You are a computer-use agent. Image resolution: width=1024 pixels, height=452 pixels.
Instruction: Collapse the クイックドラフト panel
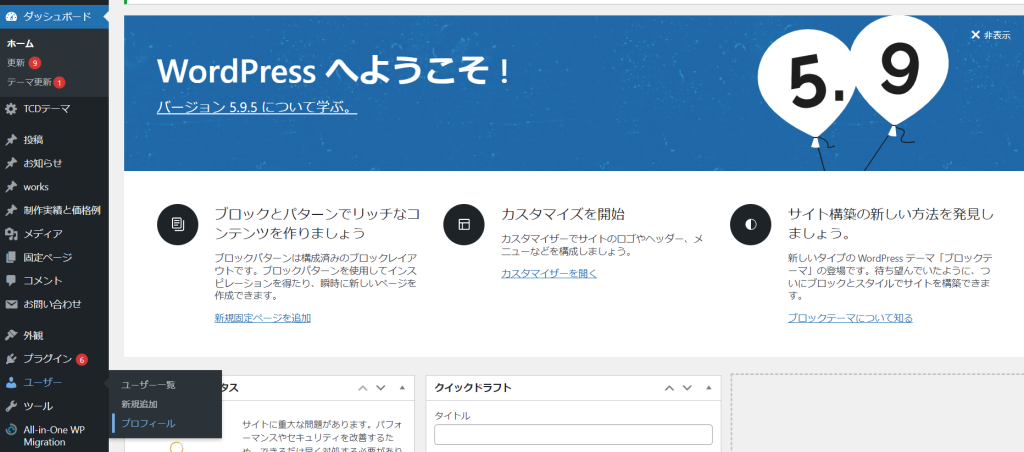(x=709, y=388)
